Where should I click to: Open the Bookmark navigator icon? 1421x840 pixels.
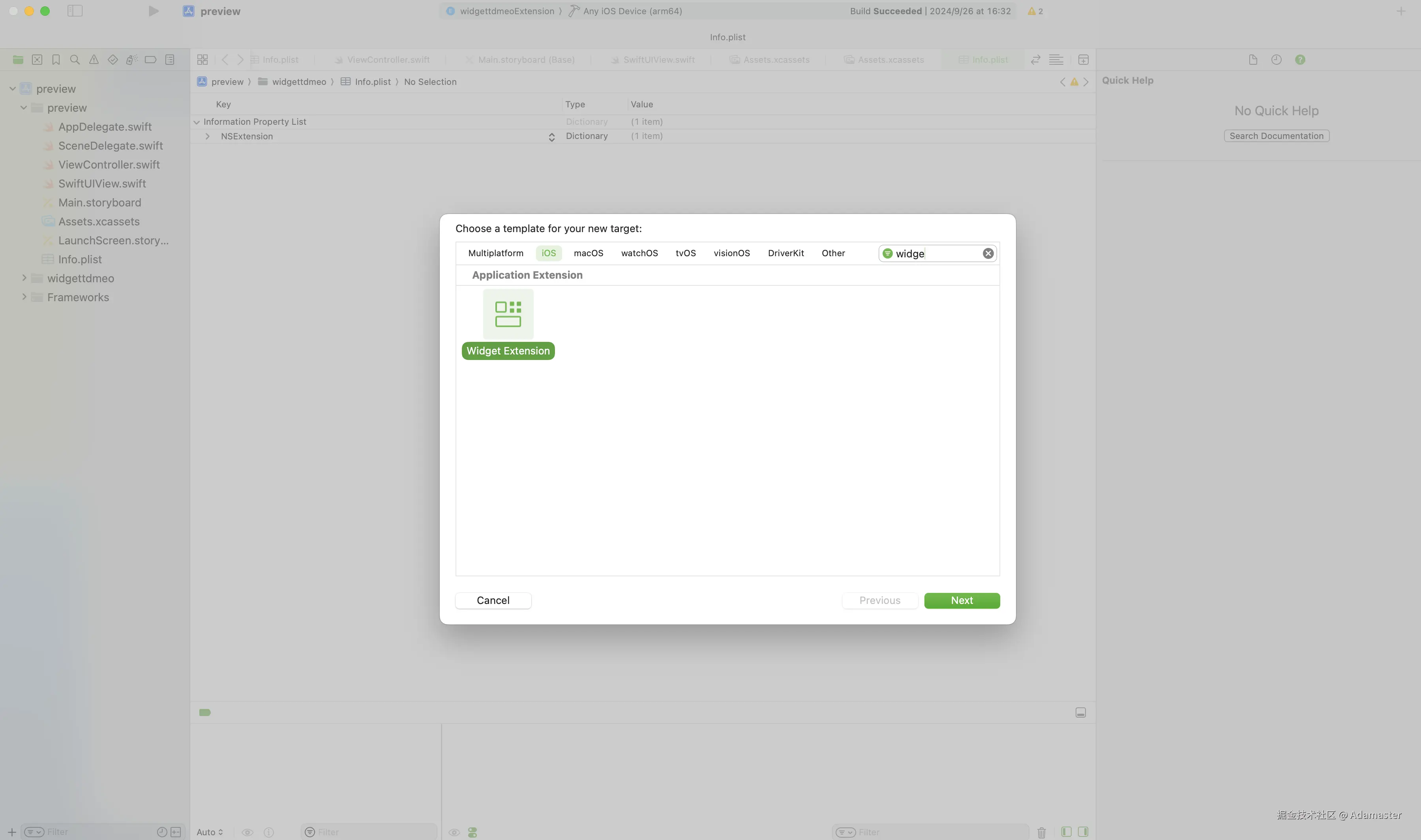(56, 60)
